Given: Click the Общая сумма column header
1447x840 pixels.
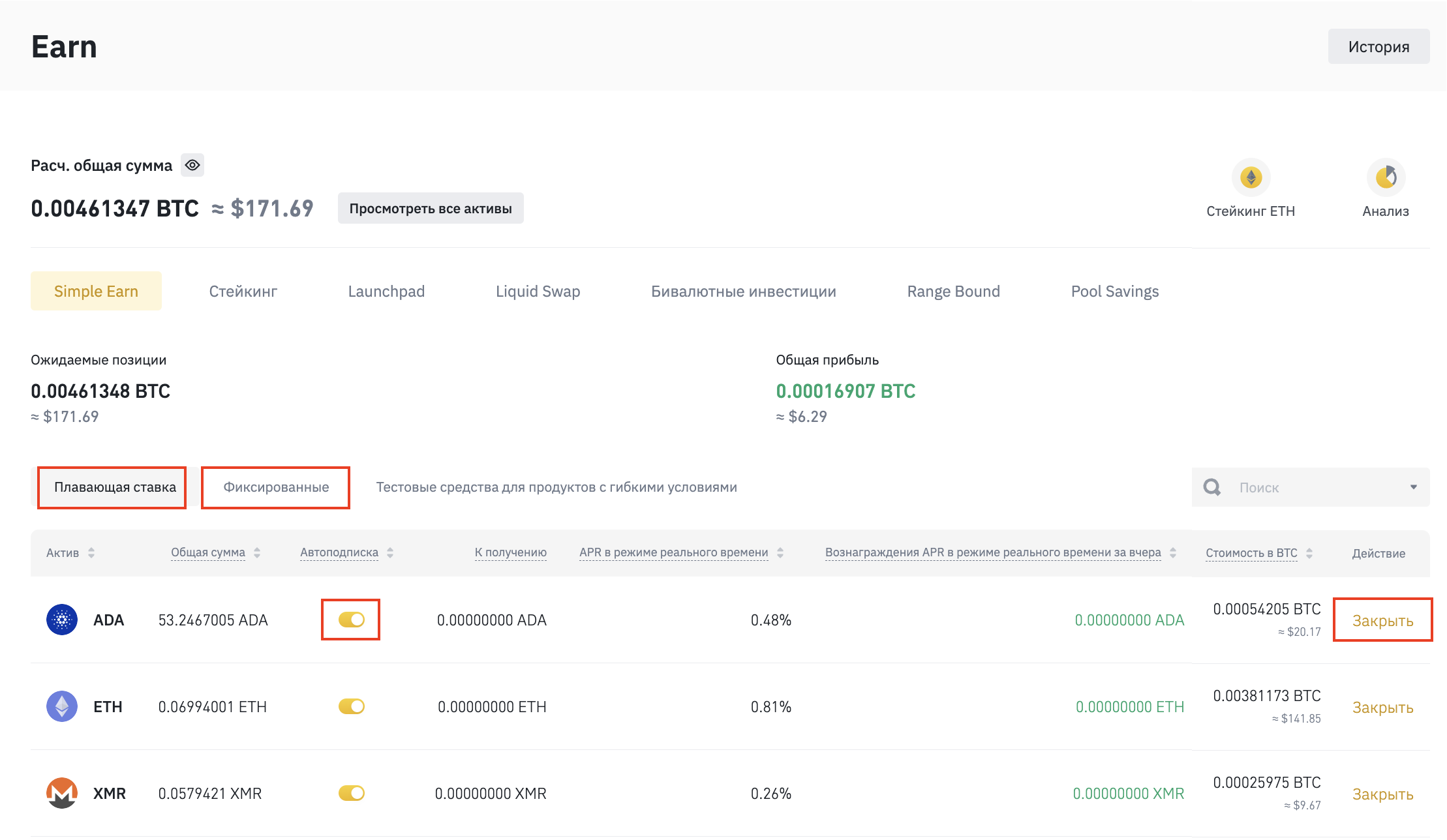Looking at the screenshot, I should (208, 552).
